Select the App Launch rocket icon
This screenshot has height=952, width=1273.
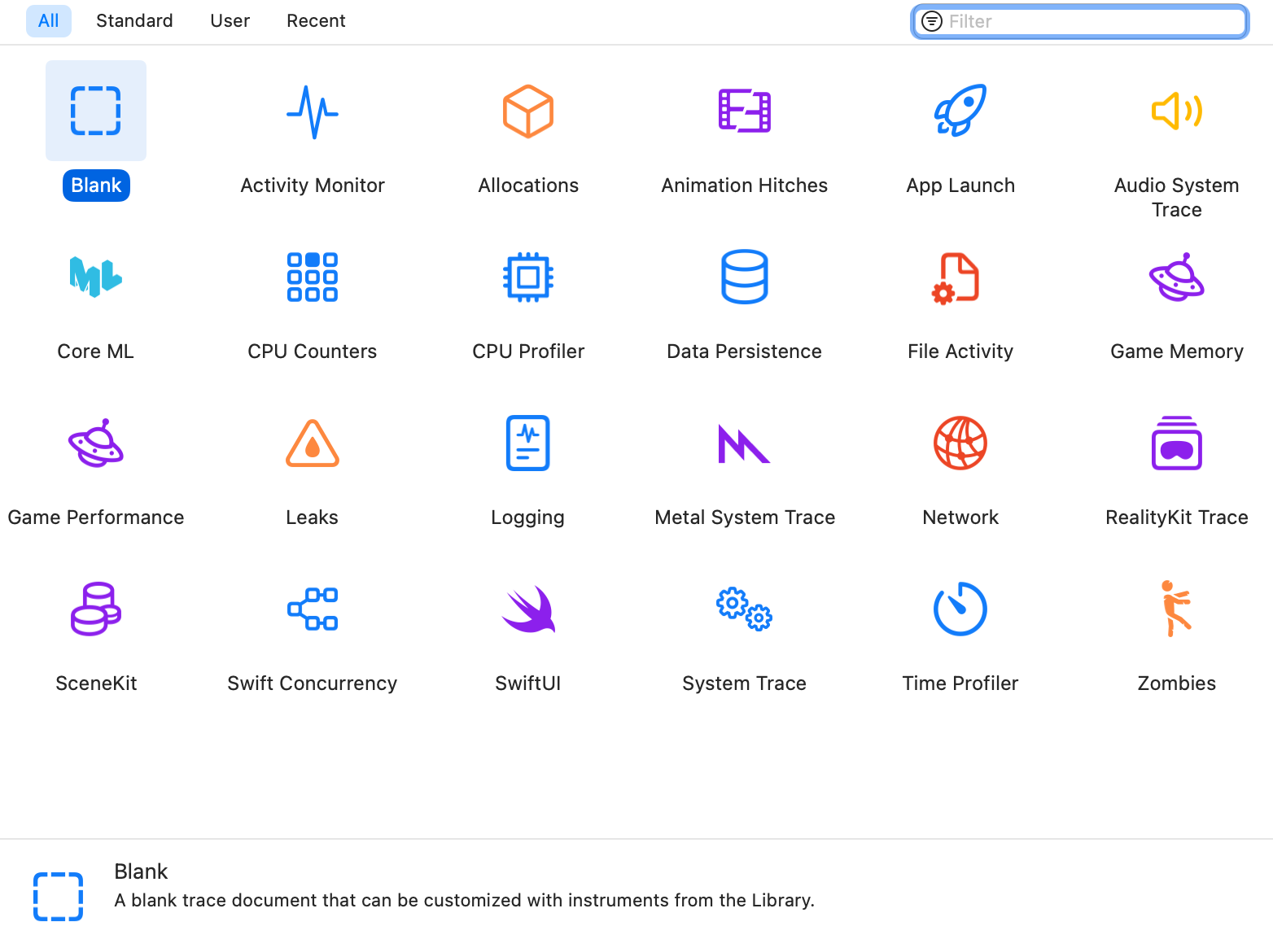(960, 111)
